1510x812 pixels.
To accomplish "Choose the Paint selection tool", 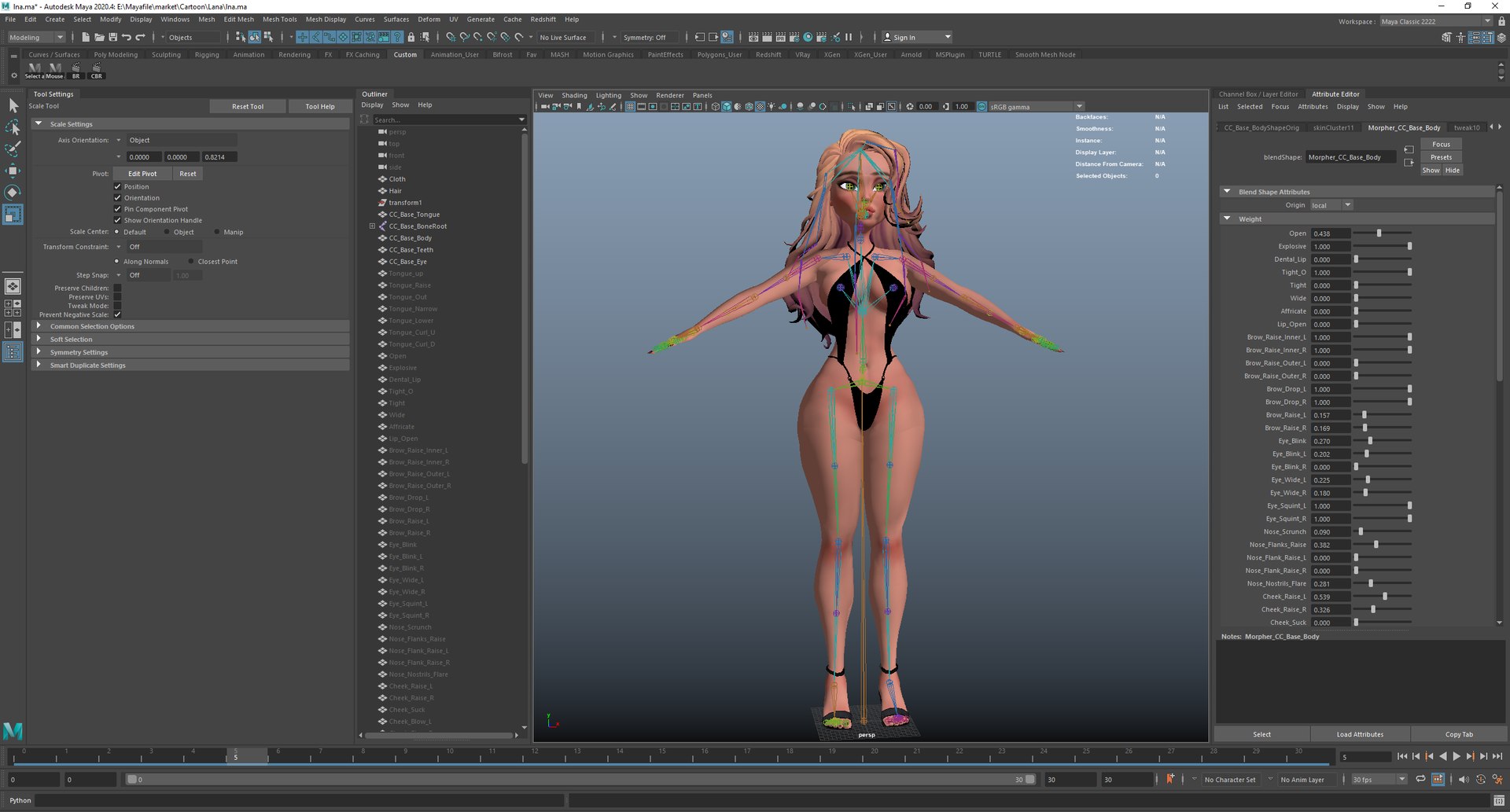I will point(13,149).
